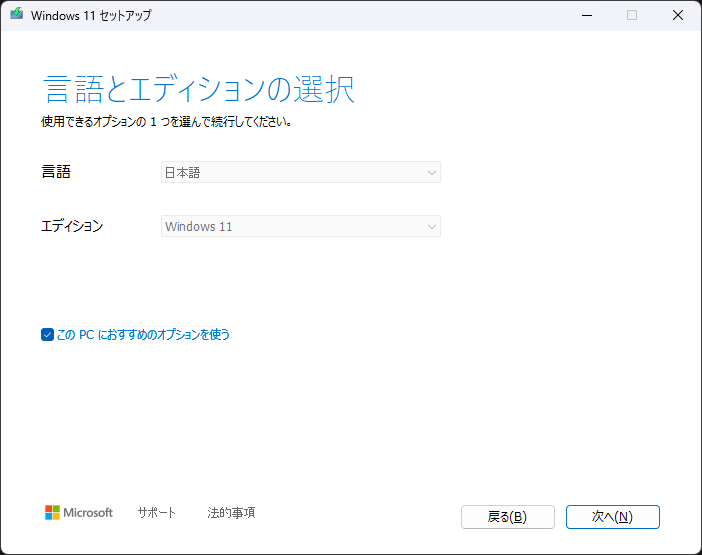The width and height of the screenshot is (702, 555).
Task: Click the エディション field label
Action: (x=72, y=226)
